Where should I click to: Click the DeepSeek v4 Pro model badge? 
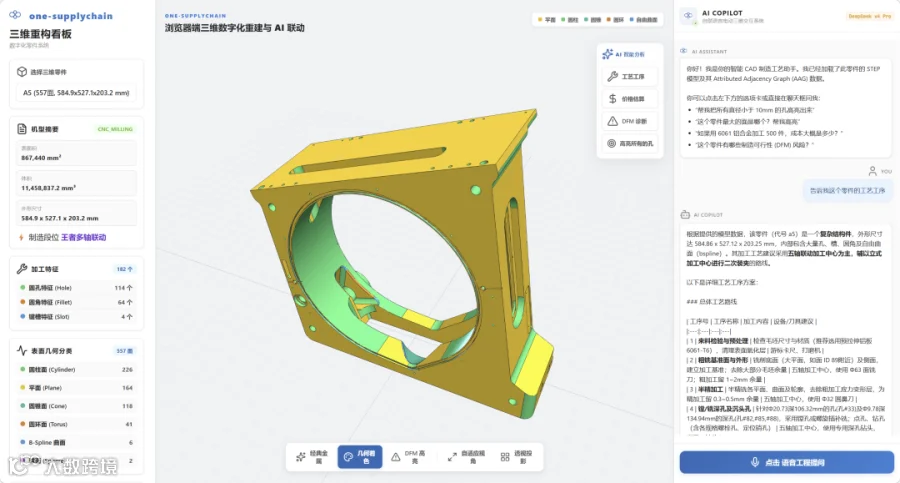869,16
